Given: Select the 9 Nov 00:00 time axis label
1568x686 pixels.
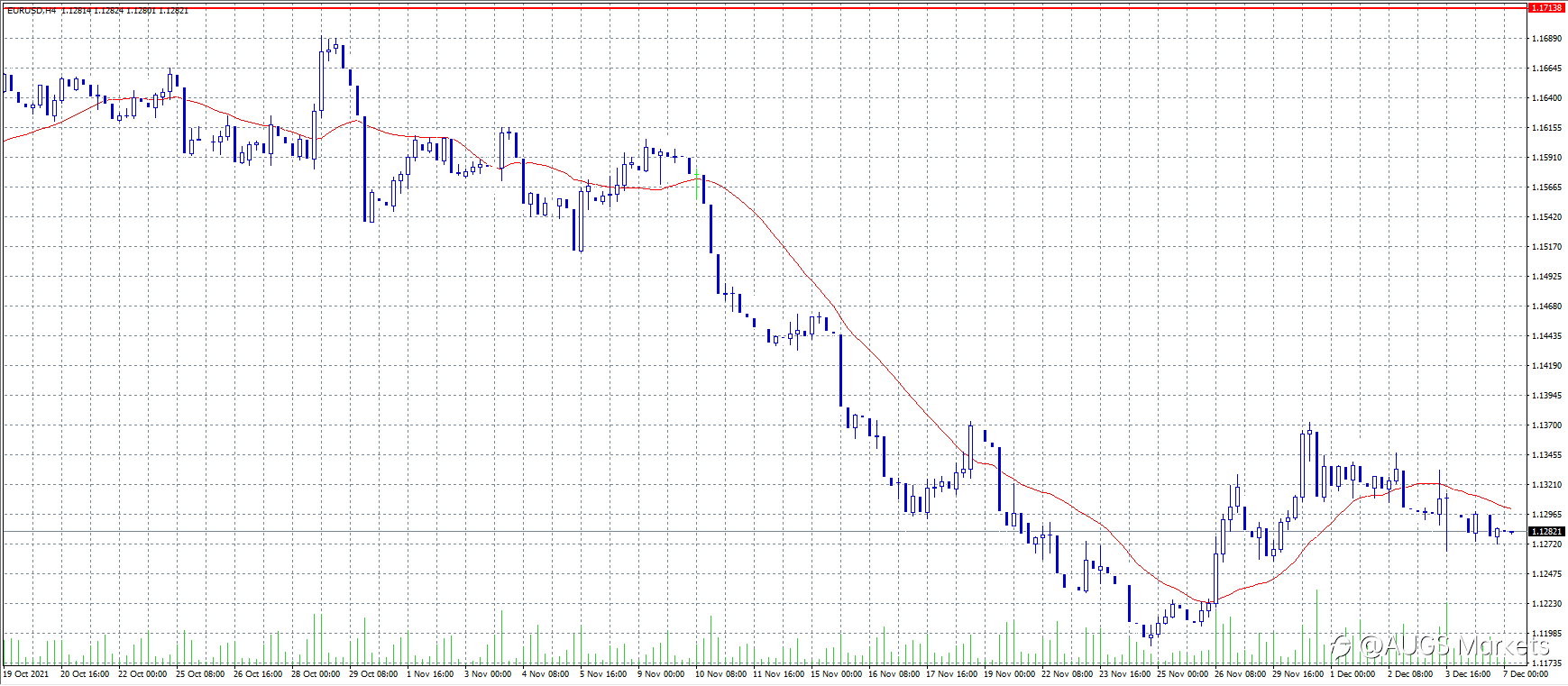Looking at the screenshot, I should [661, 674].
